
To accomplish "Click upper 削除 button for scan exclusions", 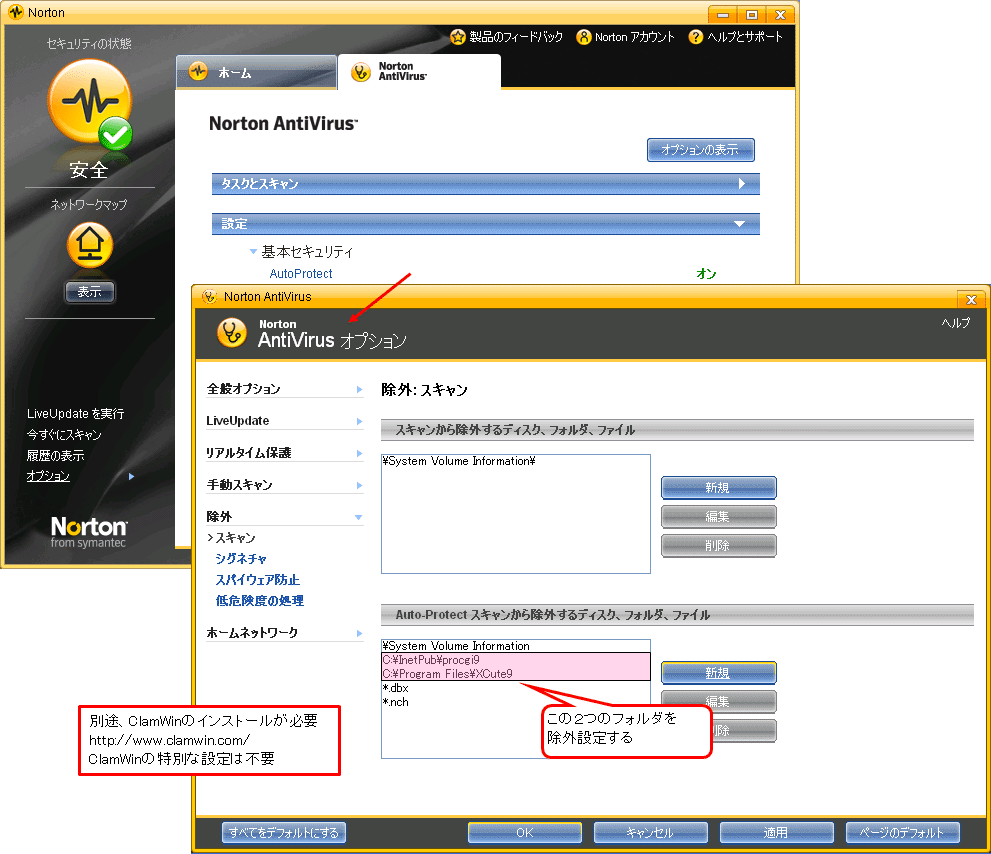I will pos(719,546).
